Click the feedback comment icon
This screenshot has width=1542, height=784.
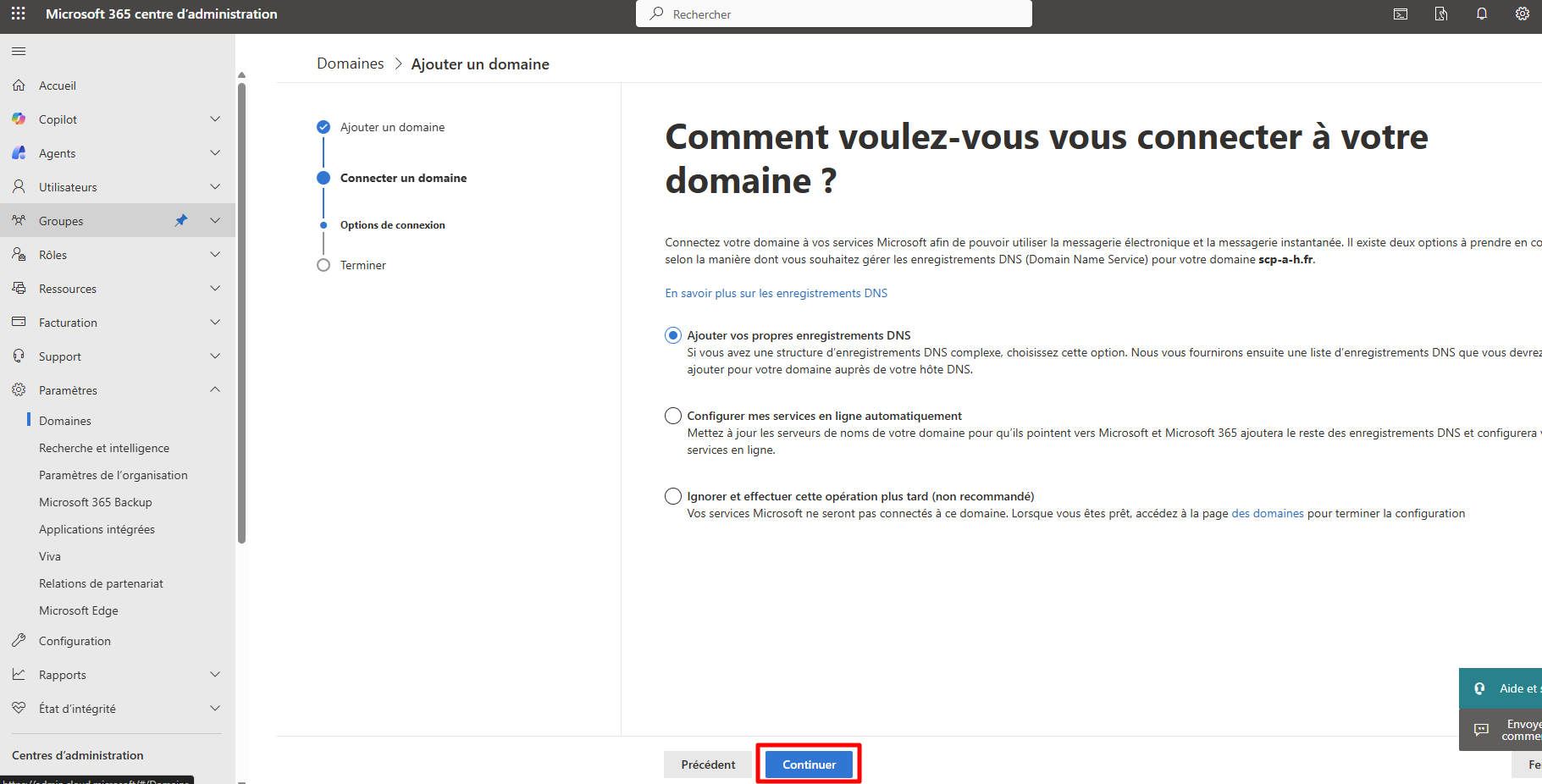[1481, 730]
